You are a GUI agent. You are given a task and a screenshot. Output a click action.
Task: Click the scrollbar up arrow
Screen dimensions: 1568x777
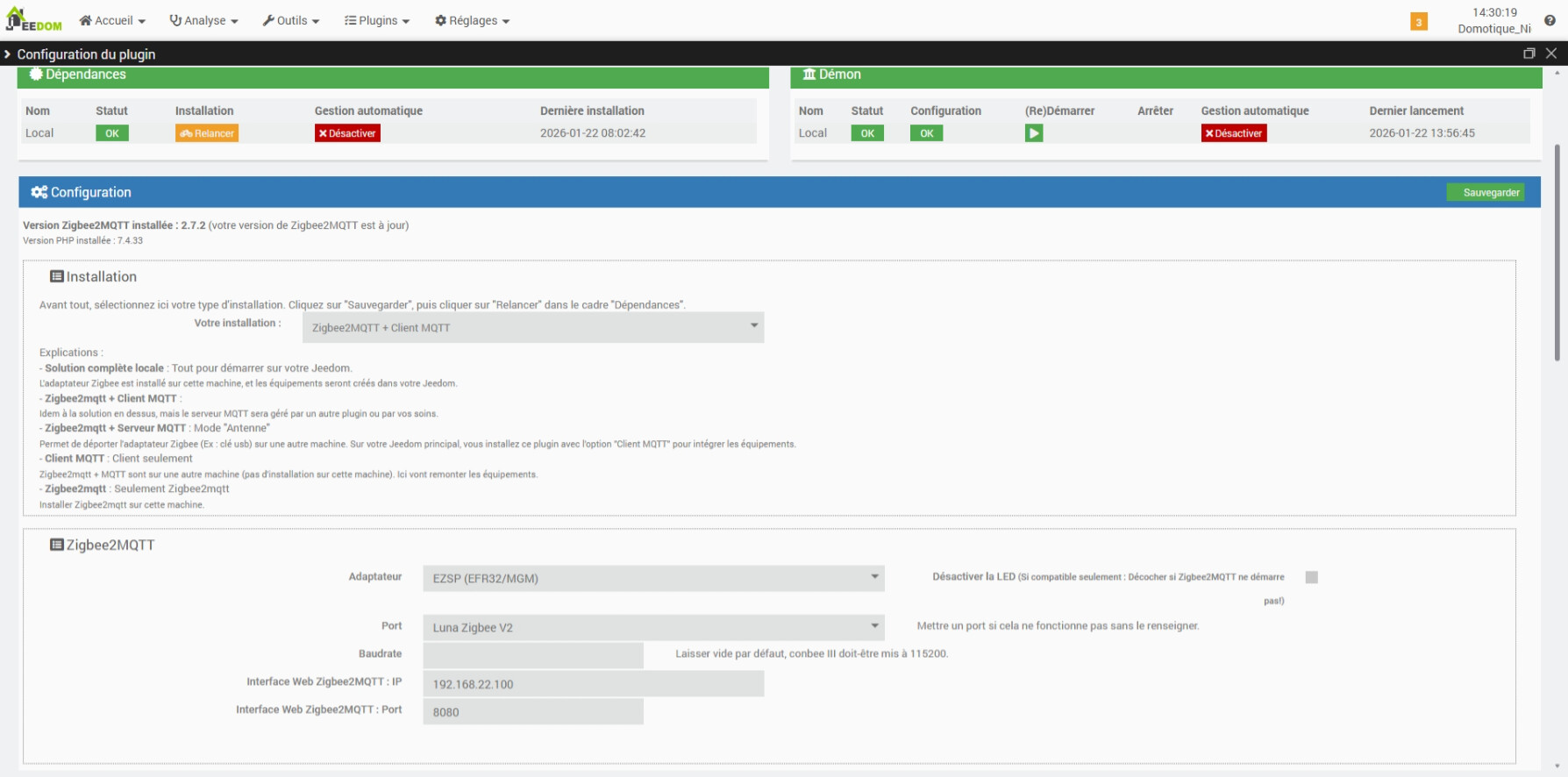pyautogui.click(x=1557, y=73)
